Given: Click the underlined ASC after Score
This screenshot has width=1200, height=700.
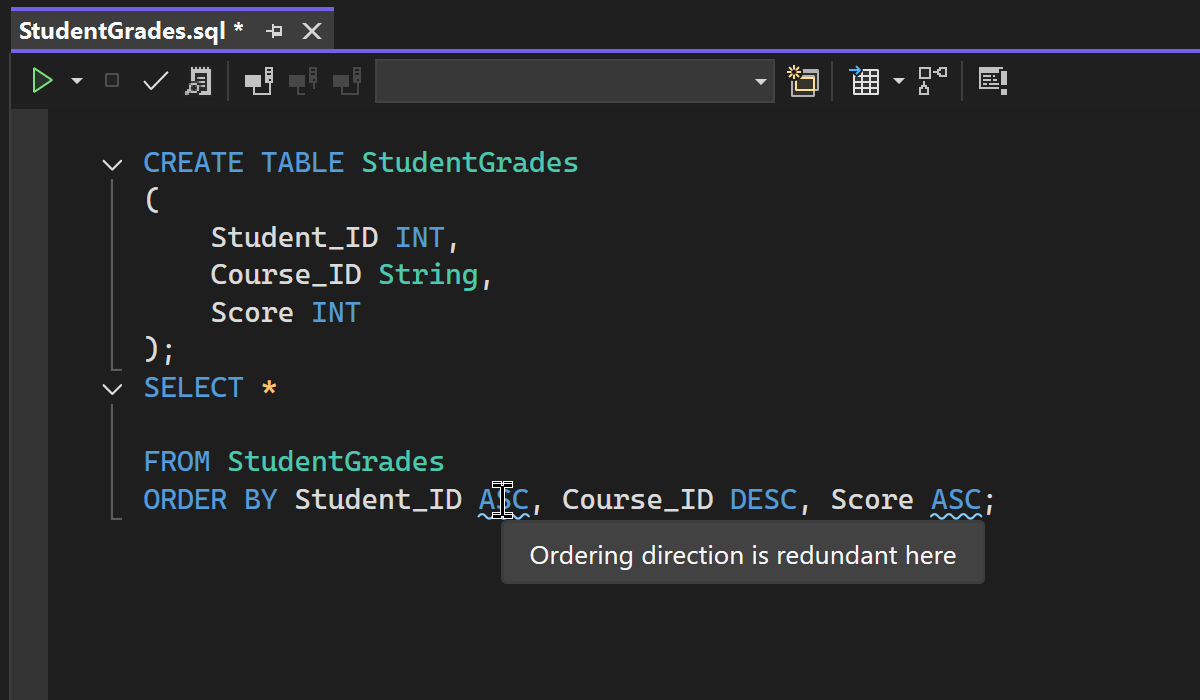Looking at the screenshot, I should point(956,500).
